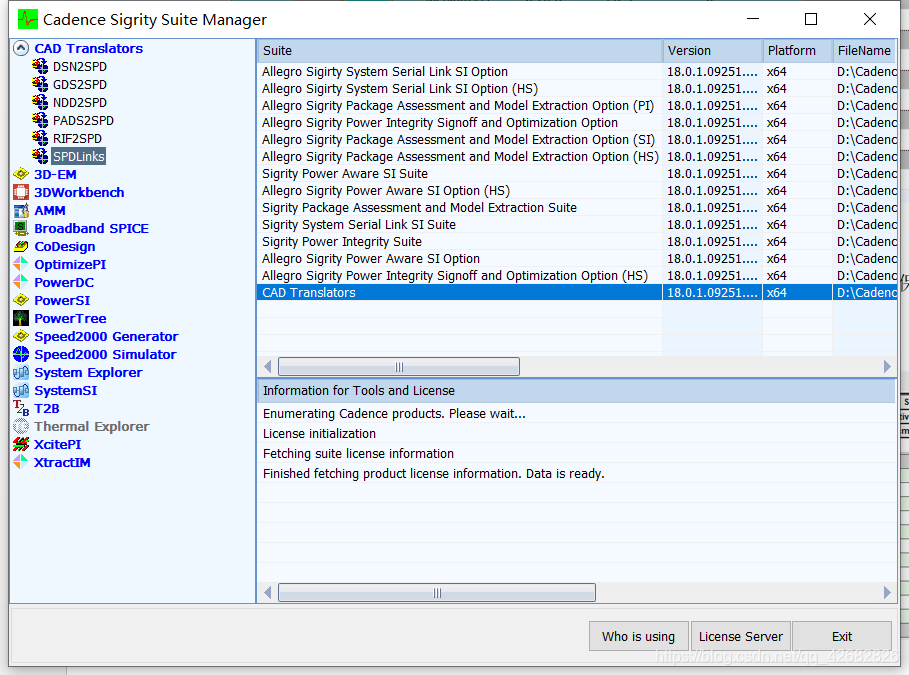Select the Sigrity System Serial Link SI Suite row
This screenshot has height=675, width=909.
[x=577, y=224]
